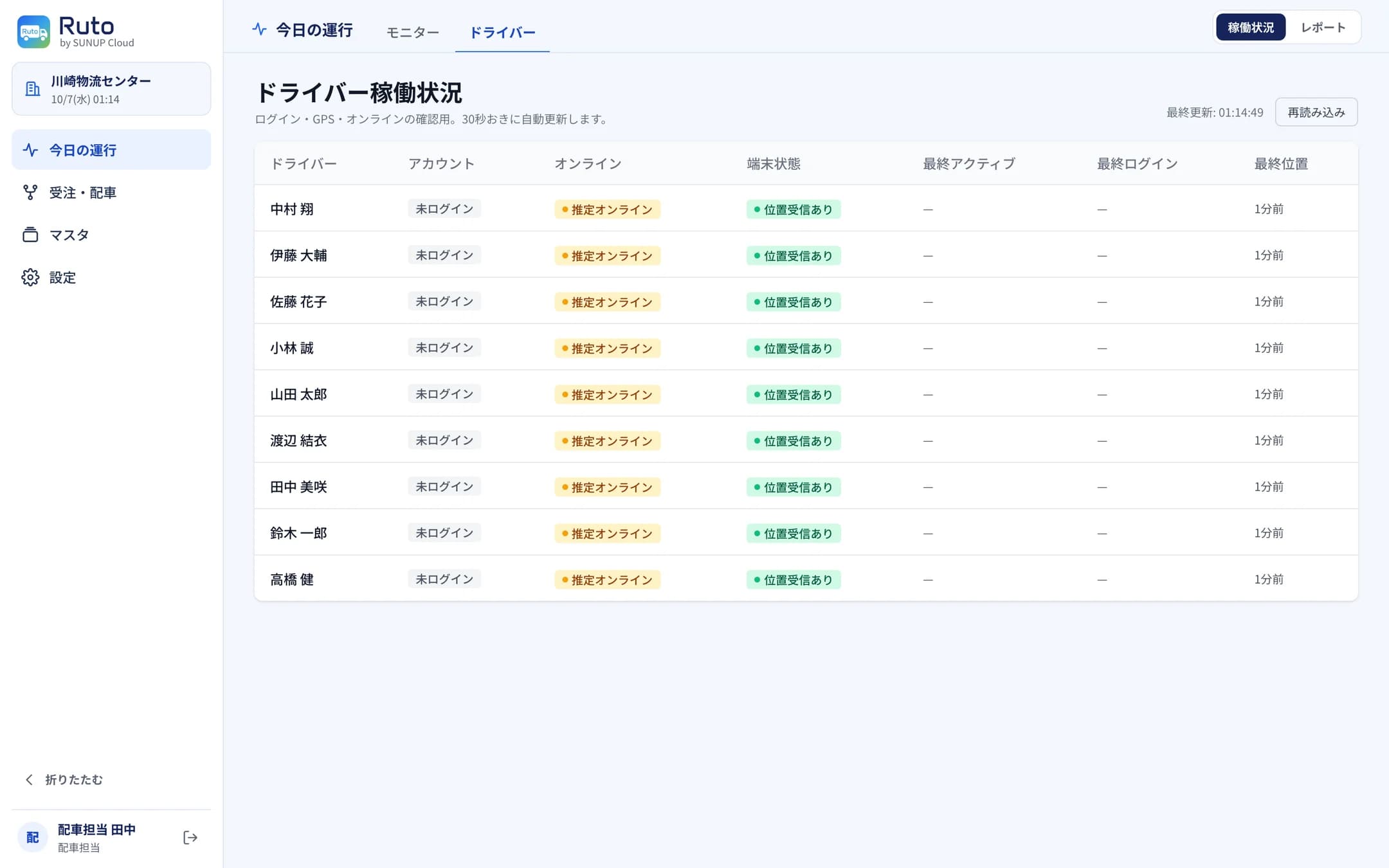This screenshot has height=868, width=1389.
Task: Click the 配 user avatar circle
Action: click(x=33, y=837)
